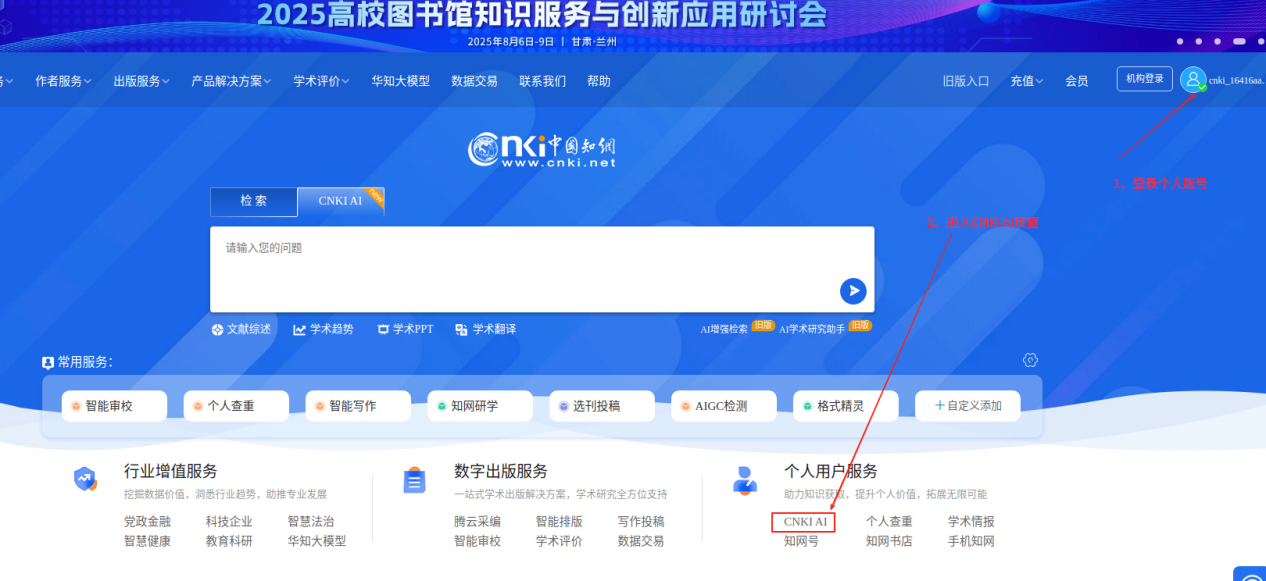This screenshot has width=1266, height=581.
Task: Click the blue send arrow button
Action: (x=852, y=291)
